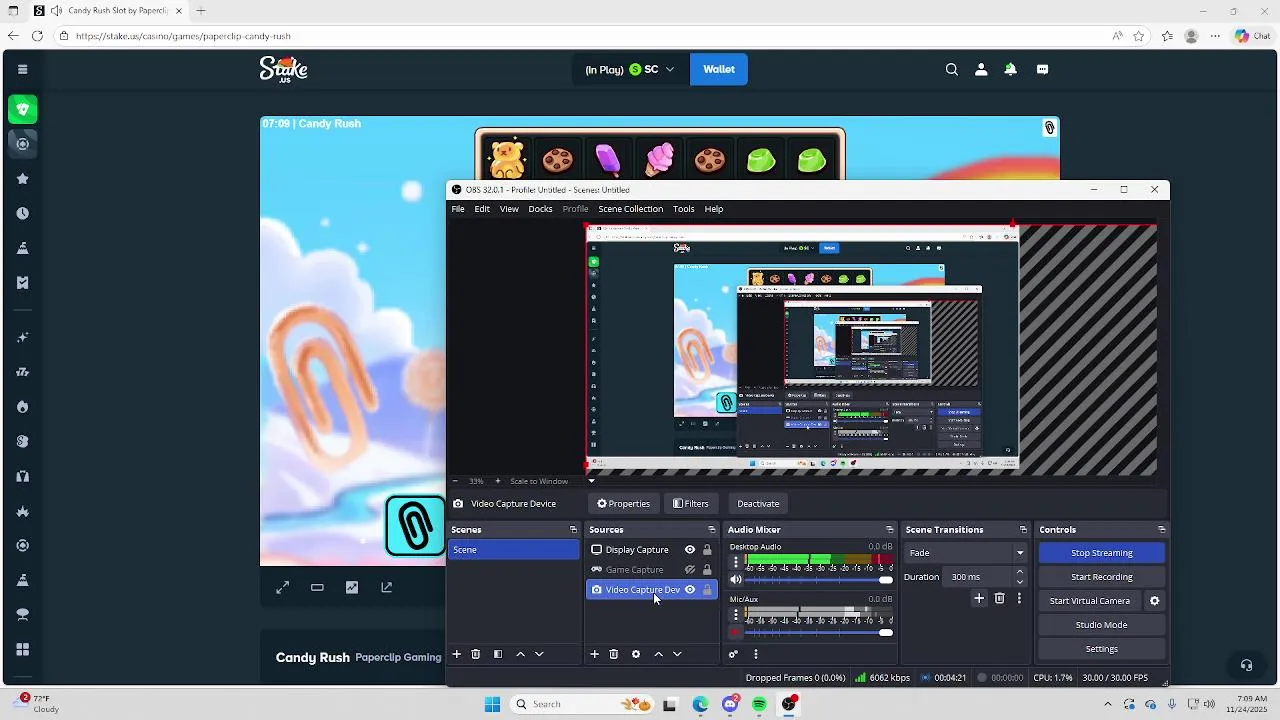Open Stake sidebar hamburger menu
Viewport: 1280px width, 720px height.
[22, 69]
